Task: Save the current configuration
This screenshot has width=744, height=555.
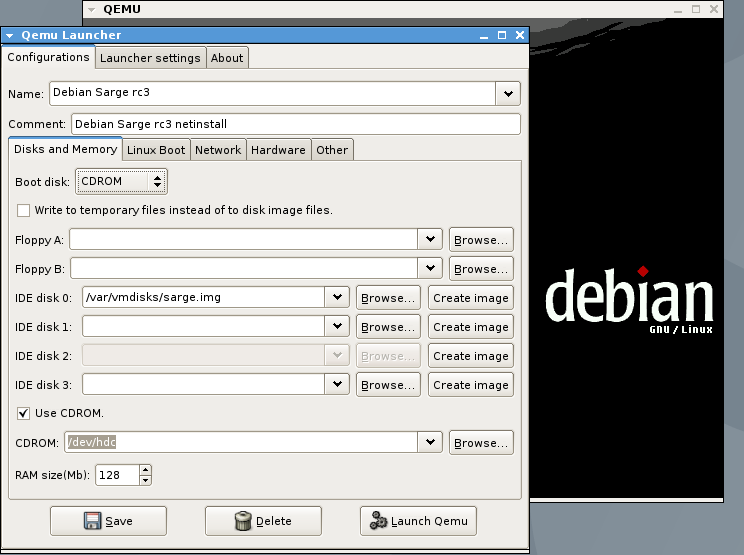Action: [x=108, y=520]
